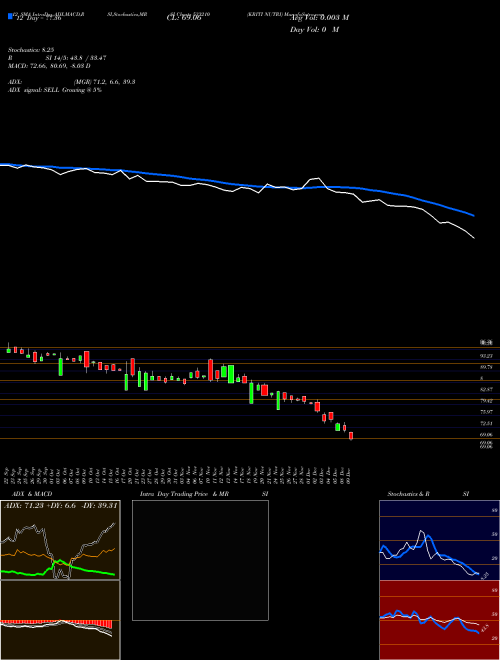Click the '93.23' price axis label
The height and width of the screenshot is (660, 500).
pyautogui.click(x=487, y=356)
